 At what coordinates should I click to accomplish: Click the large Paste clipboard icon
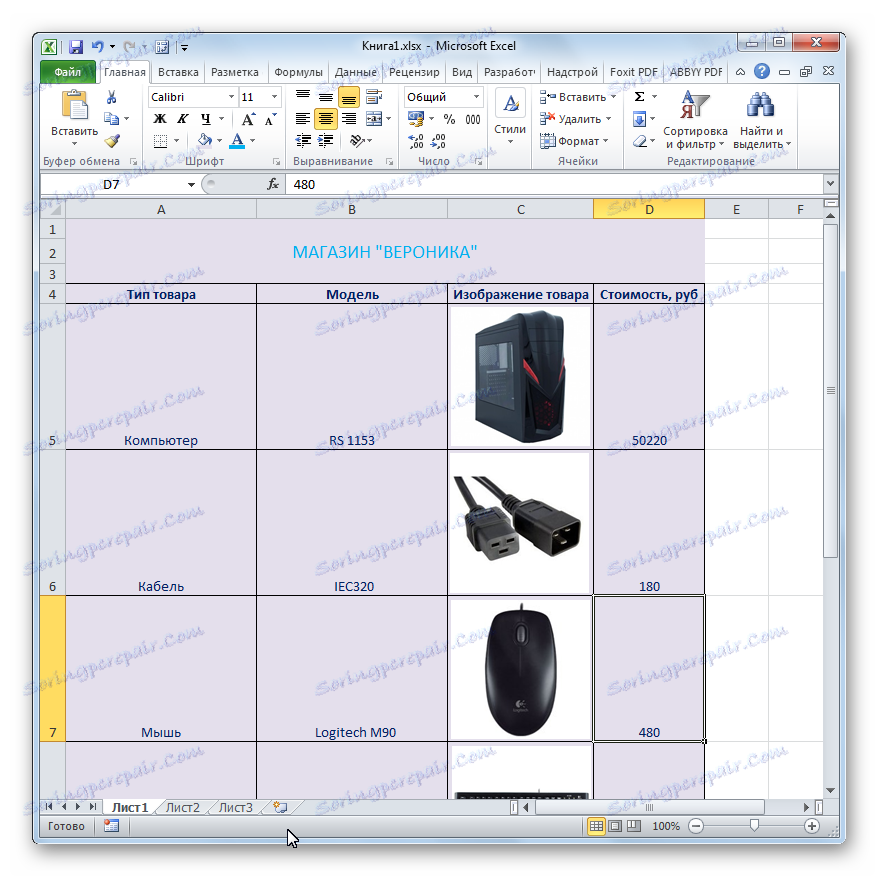(75, 105)
